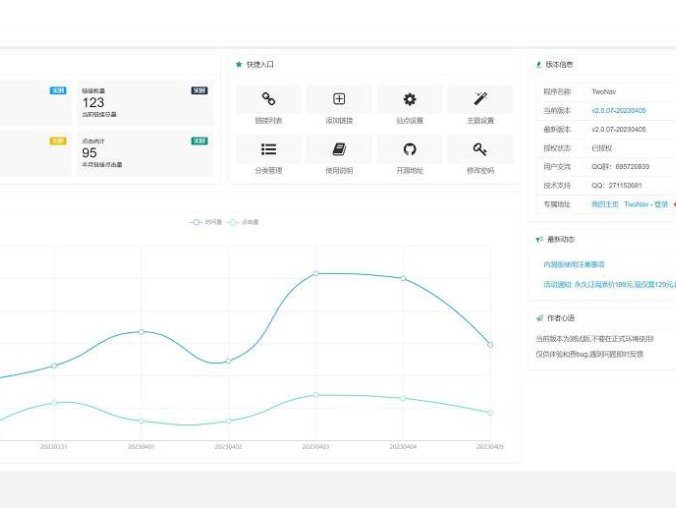Click the 访问量 data point at 20230401

click(141, 331)
